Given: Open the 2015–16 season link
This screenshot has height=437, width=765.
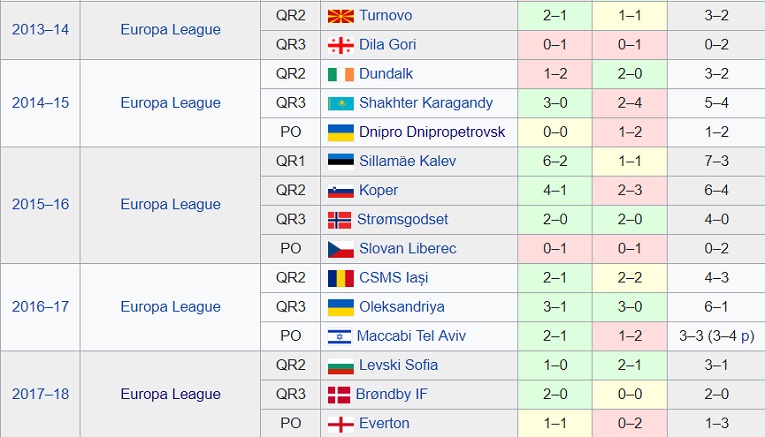Looking at the screenshot, I should (x=40, y=204).
